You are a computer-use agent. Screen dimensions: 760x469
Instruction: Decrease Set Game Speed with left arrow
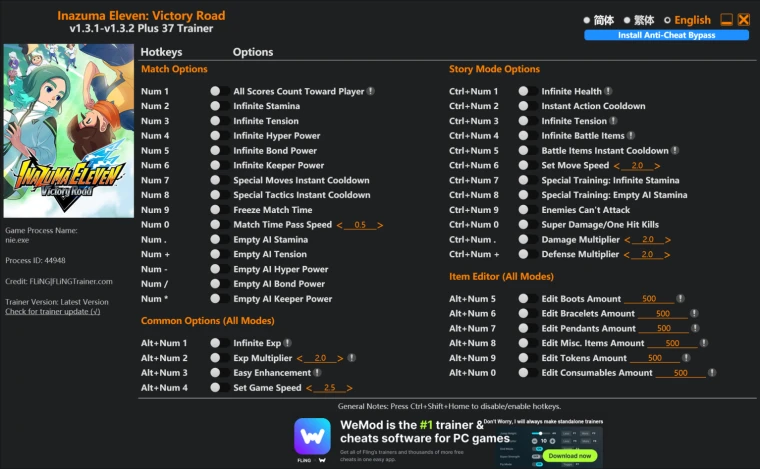coord(309,388)
